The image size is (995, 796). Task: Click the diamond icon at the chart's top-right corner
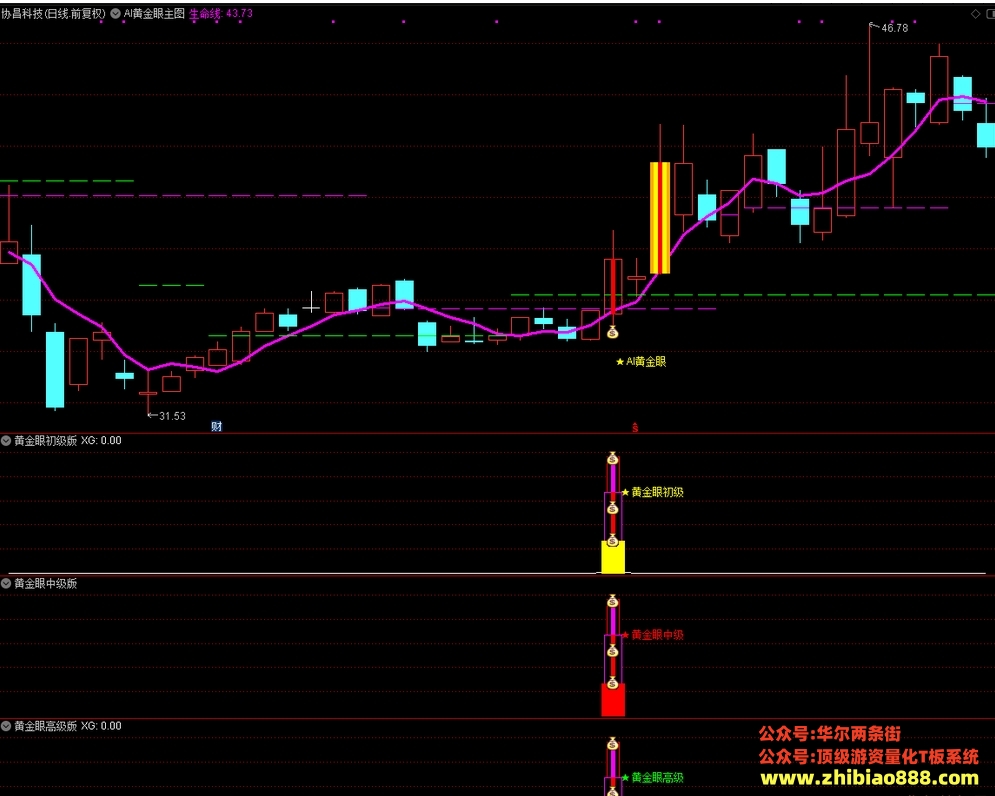[976, 13]
